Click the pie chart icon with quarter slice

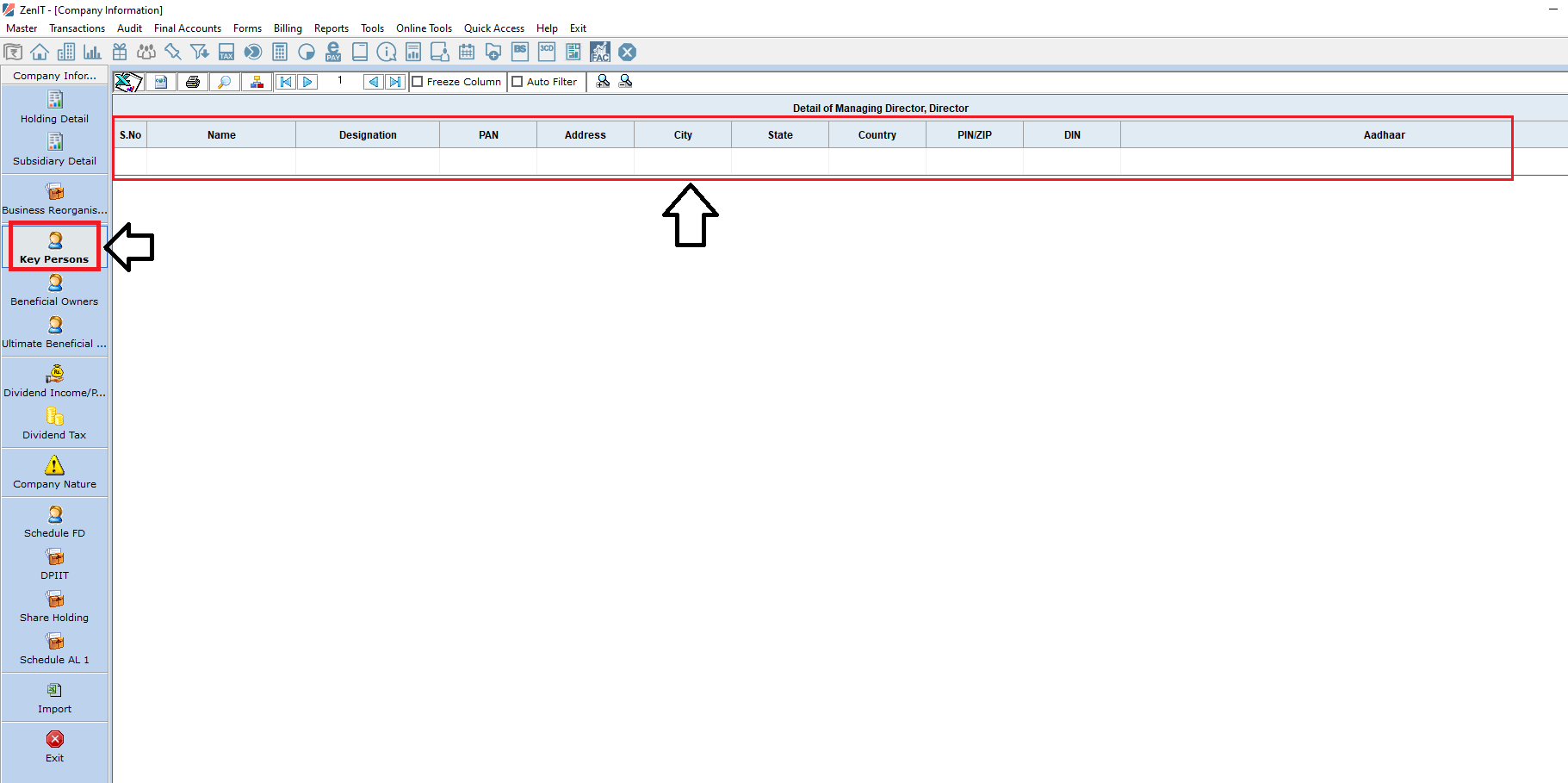pyautogui.click(x=307, y=53)
